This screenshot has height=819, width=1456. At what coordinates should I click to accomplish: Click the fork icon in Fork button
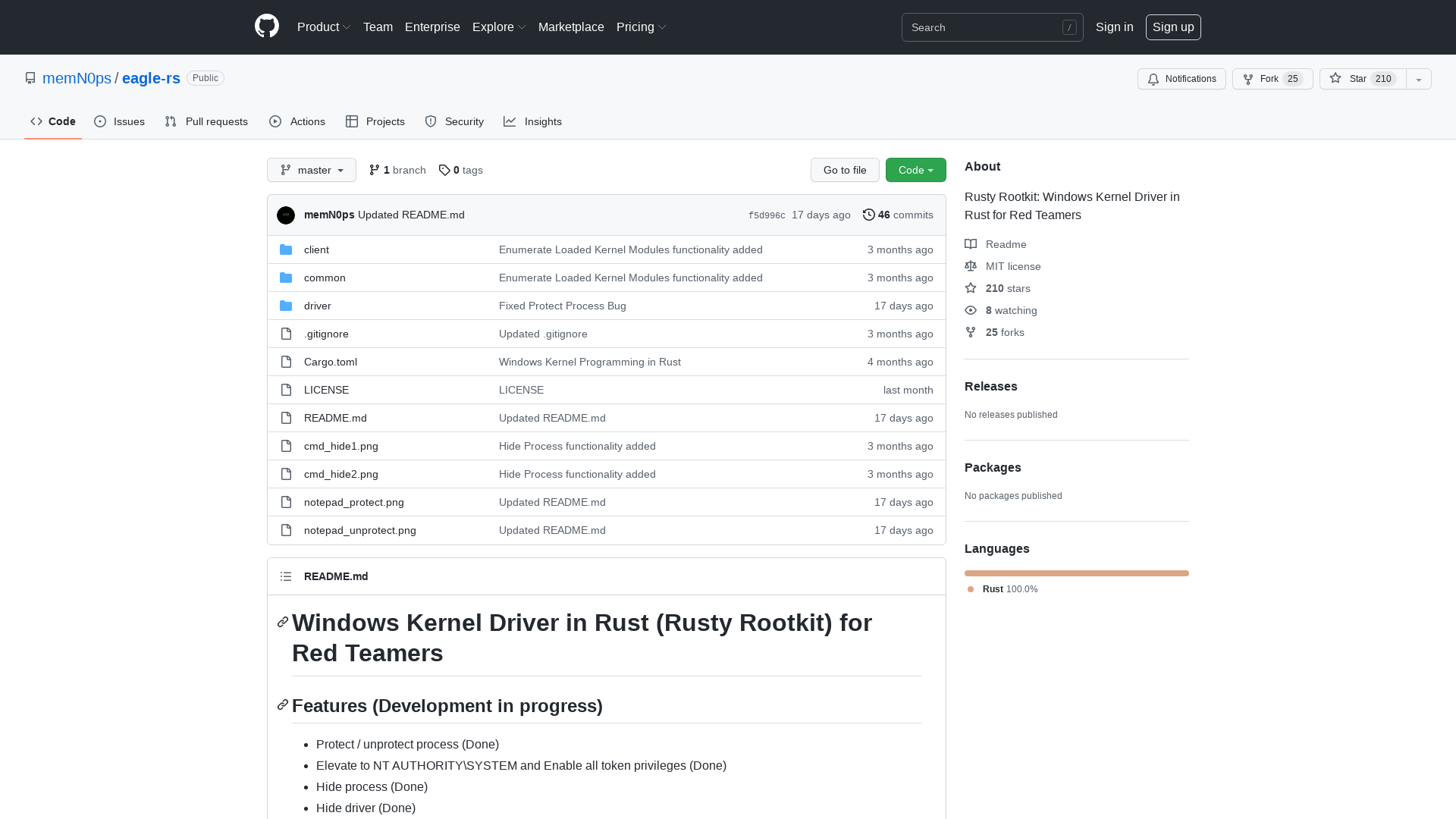pos(1248,79)
